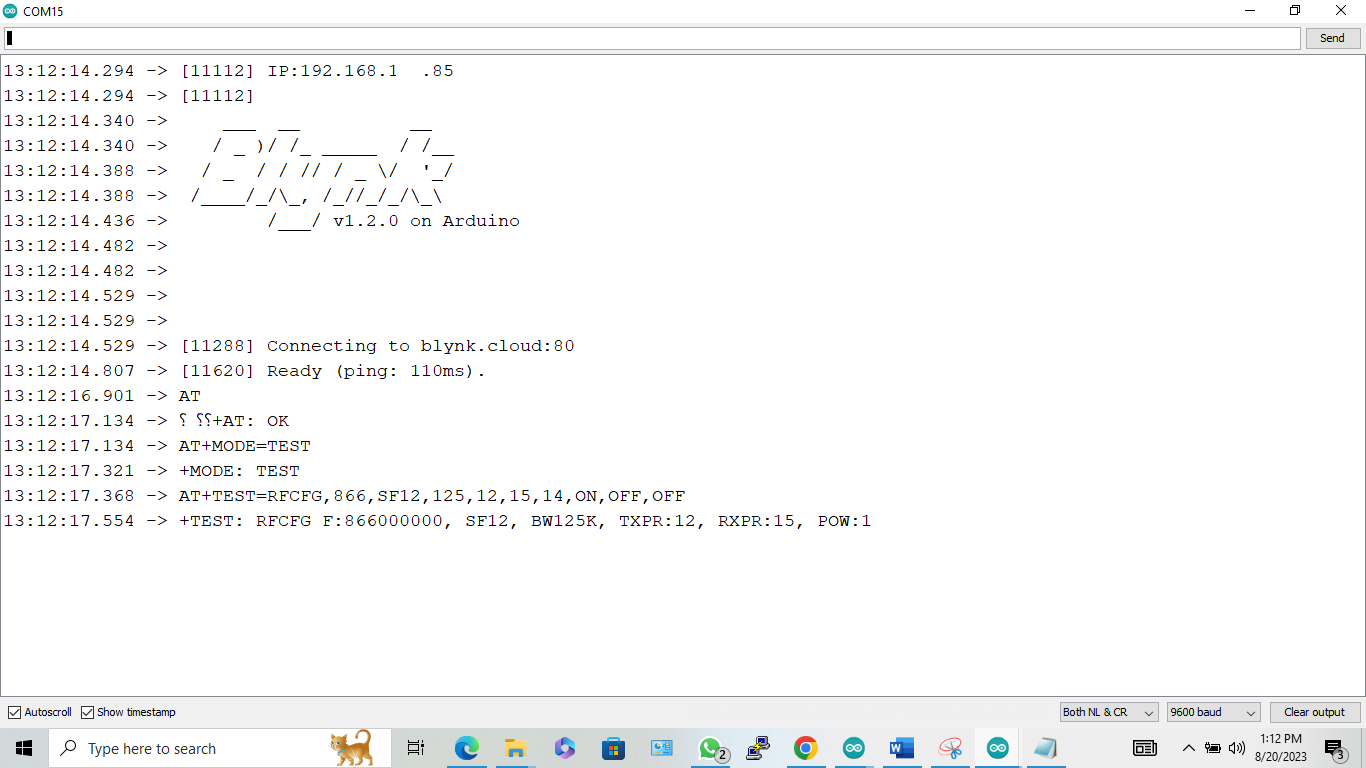Open Task View from the taskbar

point(416,748)
